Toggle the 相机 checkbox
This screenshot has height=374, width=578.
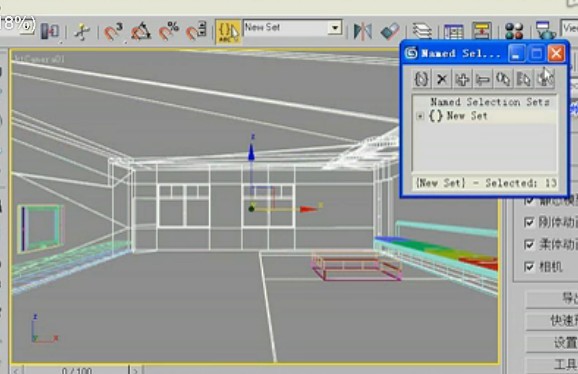(x=529, y=266)
